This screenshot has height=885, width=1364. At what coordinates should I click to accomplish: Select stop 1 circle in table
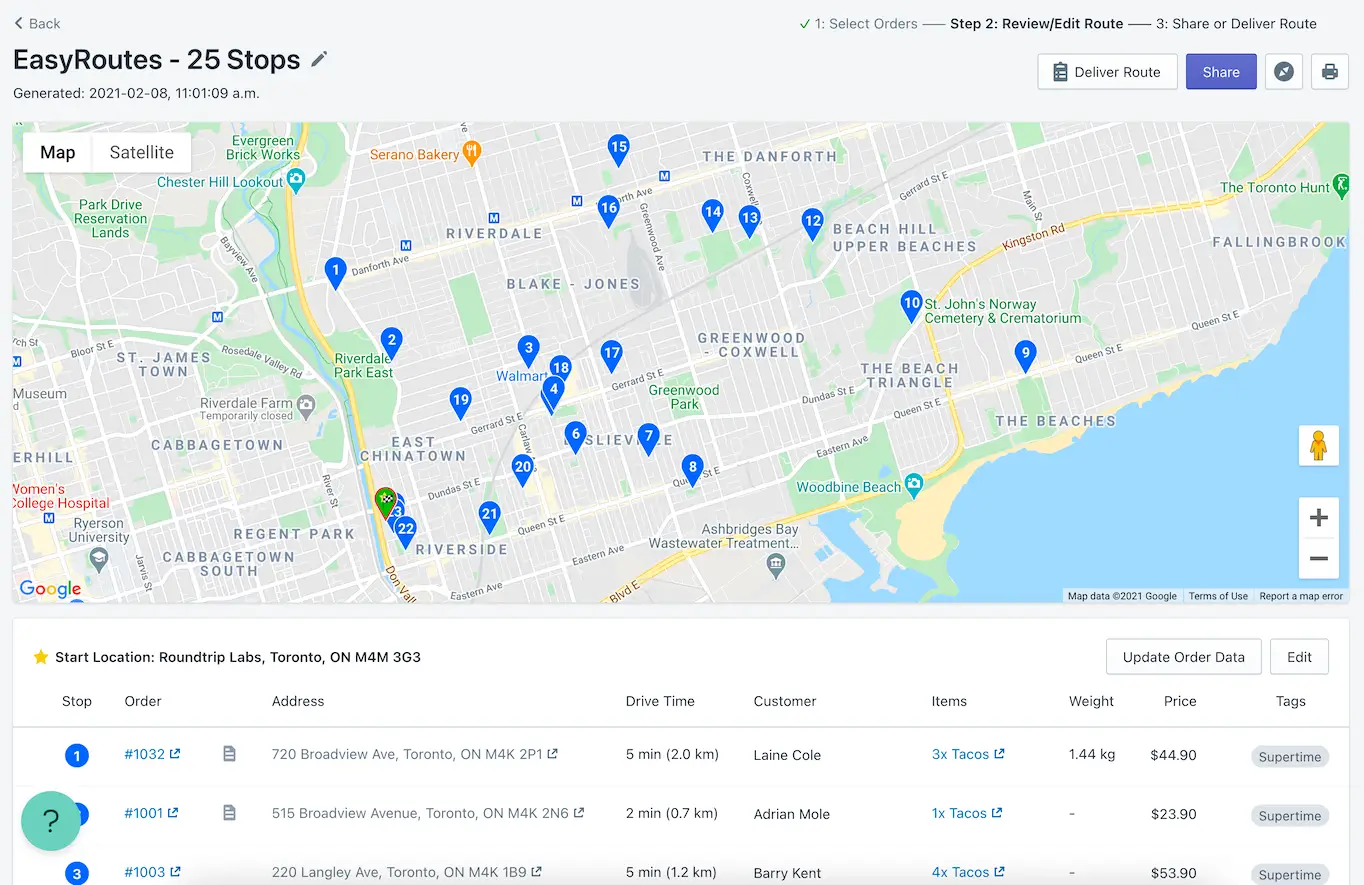point(76,755)
